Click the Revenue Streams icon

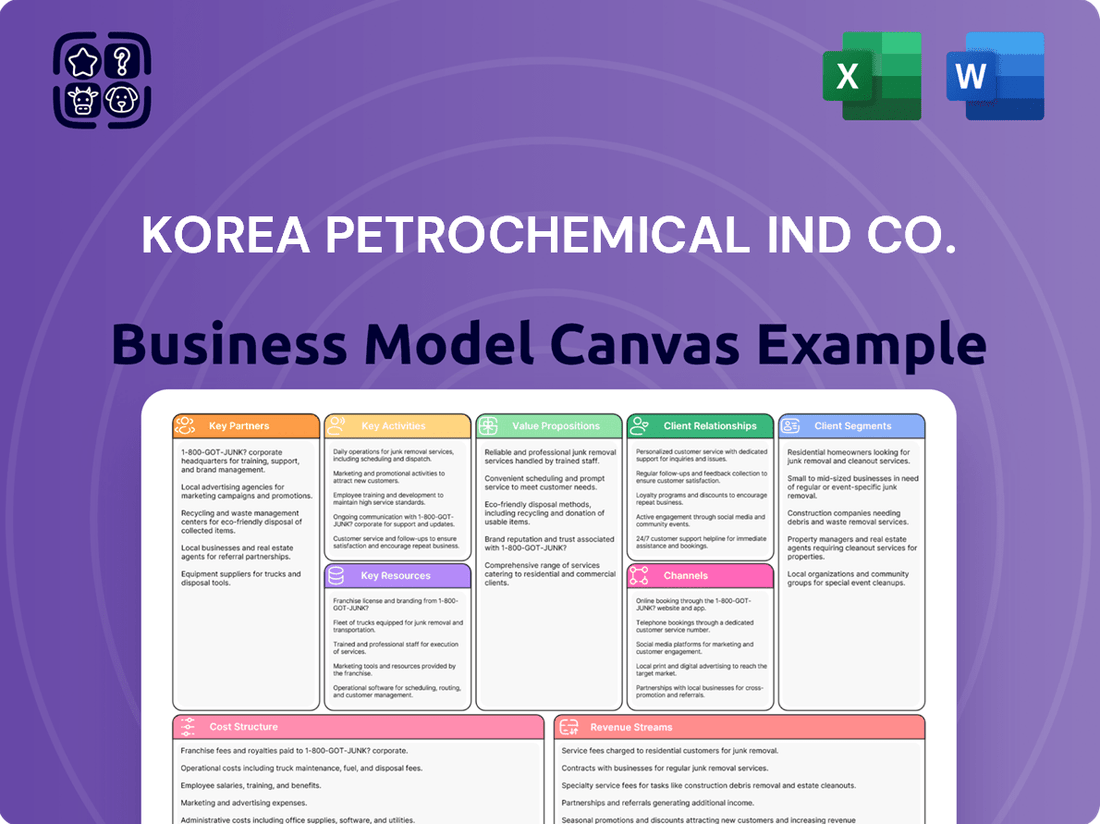click(x=569, y=727)
